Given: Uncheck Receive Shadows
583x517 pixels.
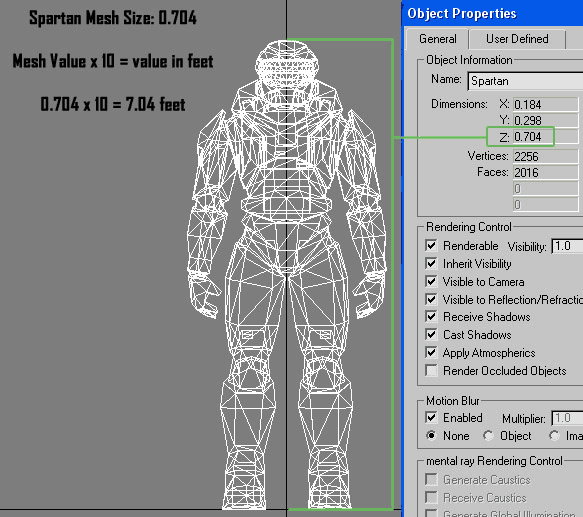Looking at the screenshot, I should coord(431,317).
